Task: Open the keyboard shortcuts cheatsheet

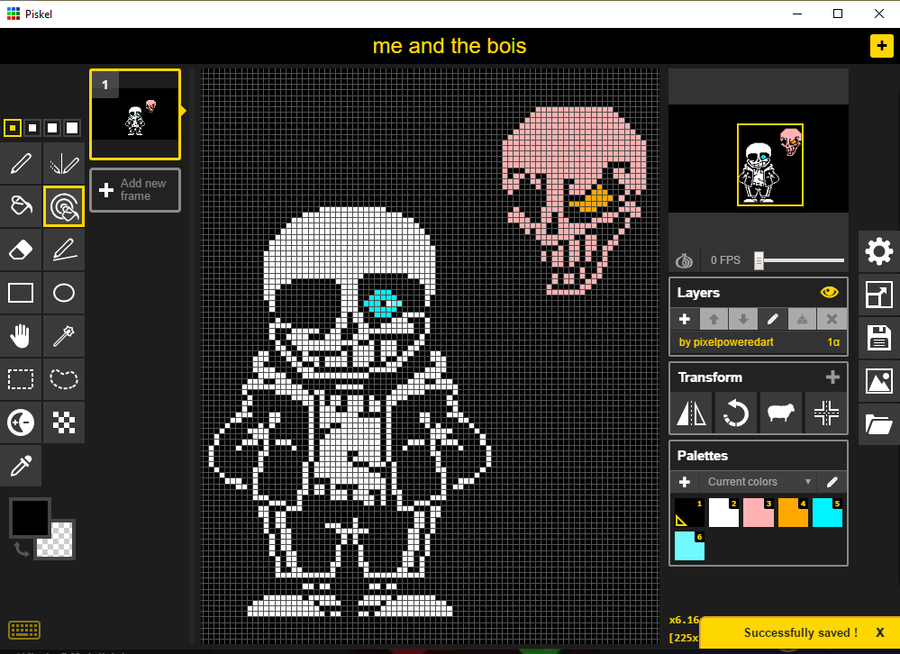Action: coord(24,630)
